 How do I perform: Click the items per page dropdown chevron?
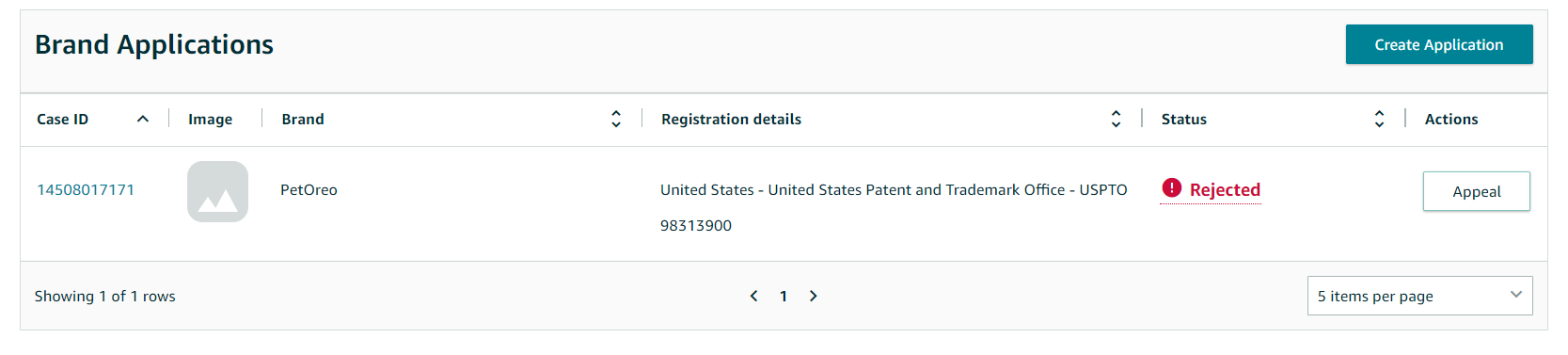[x=1515, y=295]
